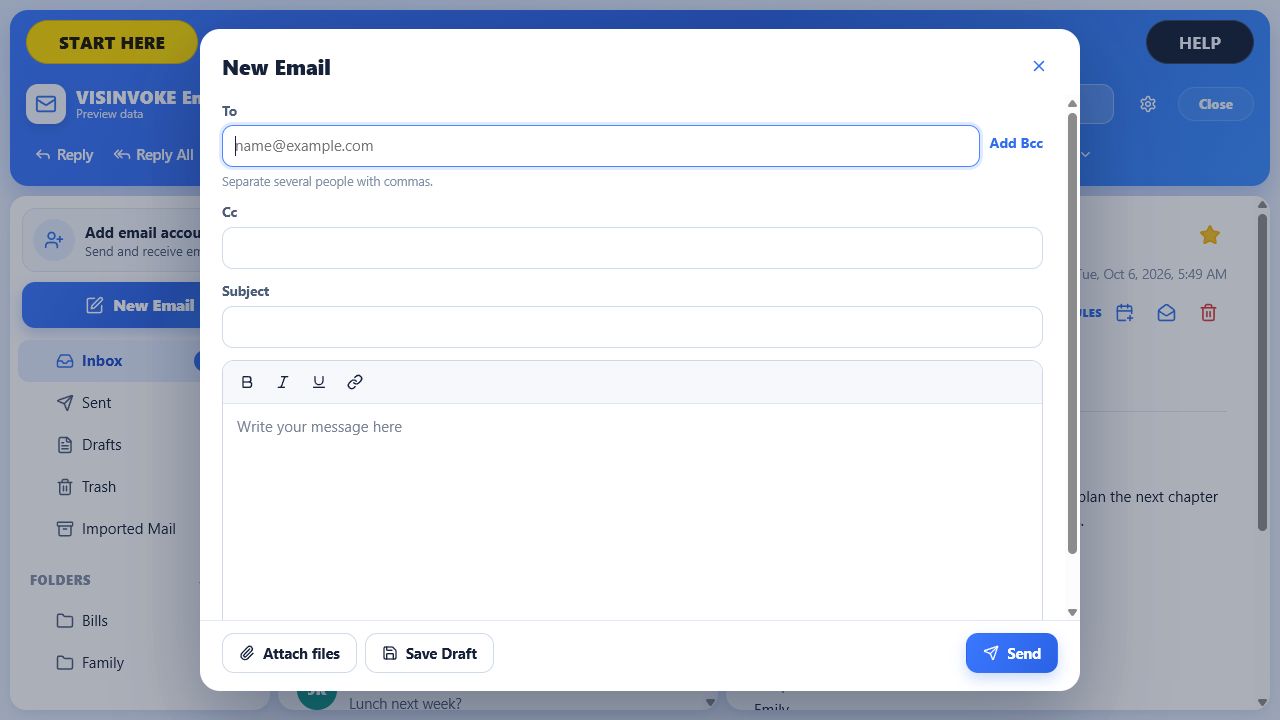This screenshot has width=1280, height=720.
Task: Toggle bold formatting in the message editor
Action: pos(247,382)
